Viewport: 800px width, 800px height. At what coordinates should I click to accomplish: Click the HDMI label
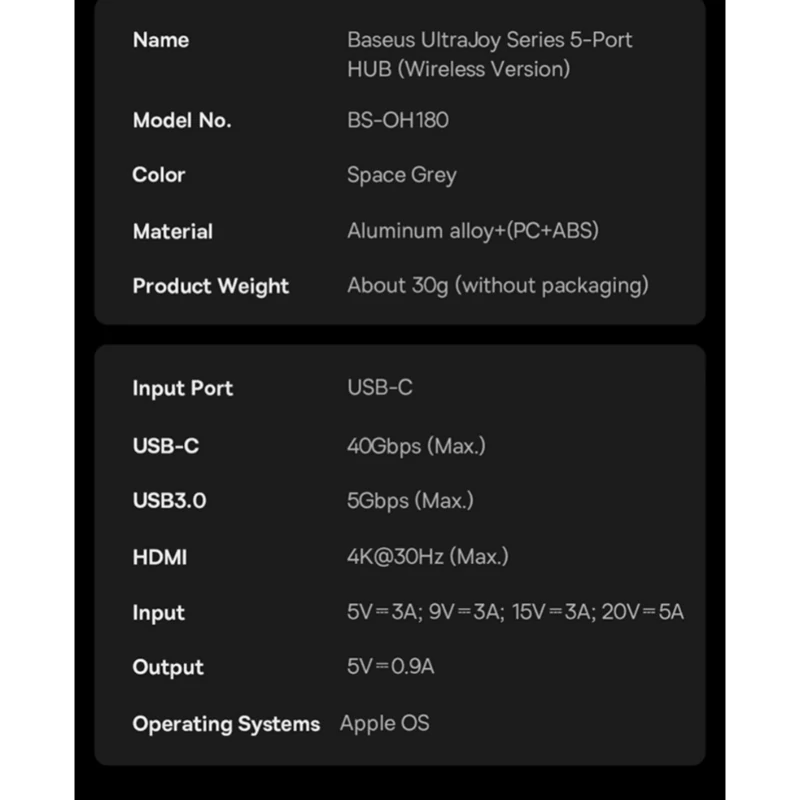159,557
